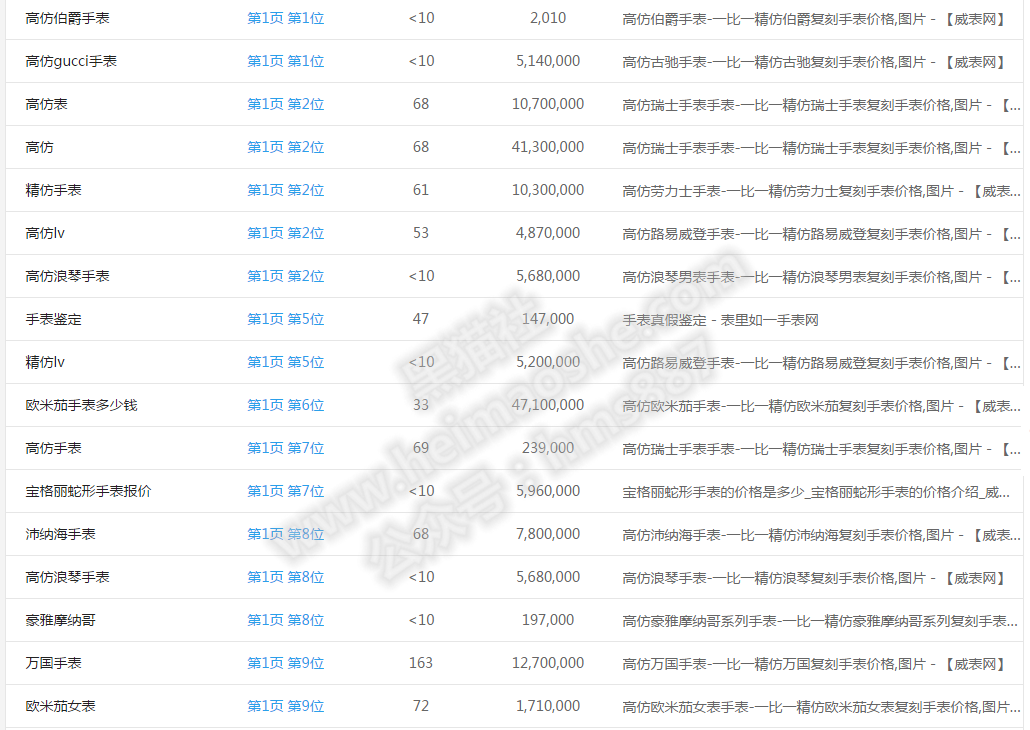Select the keyword 宝格丽蛇形手表报价

tap(89, 491)
